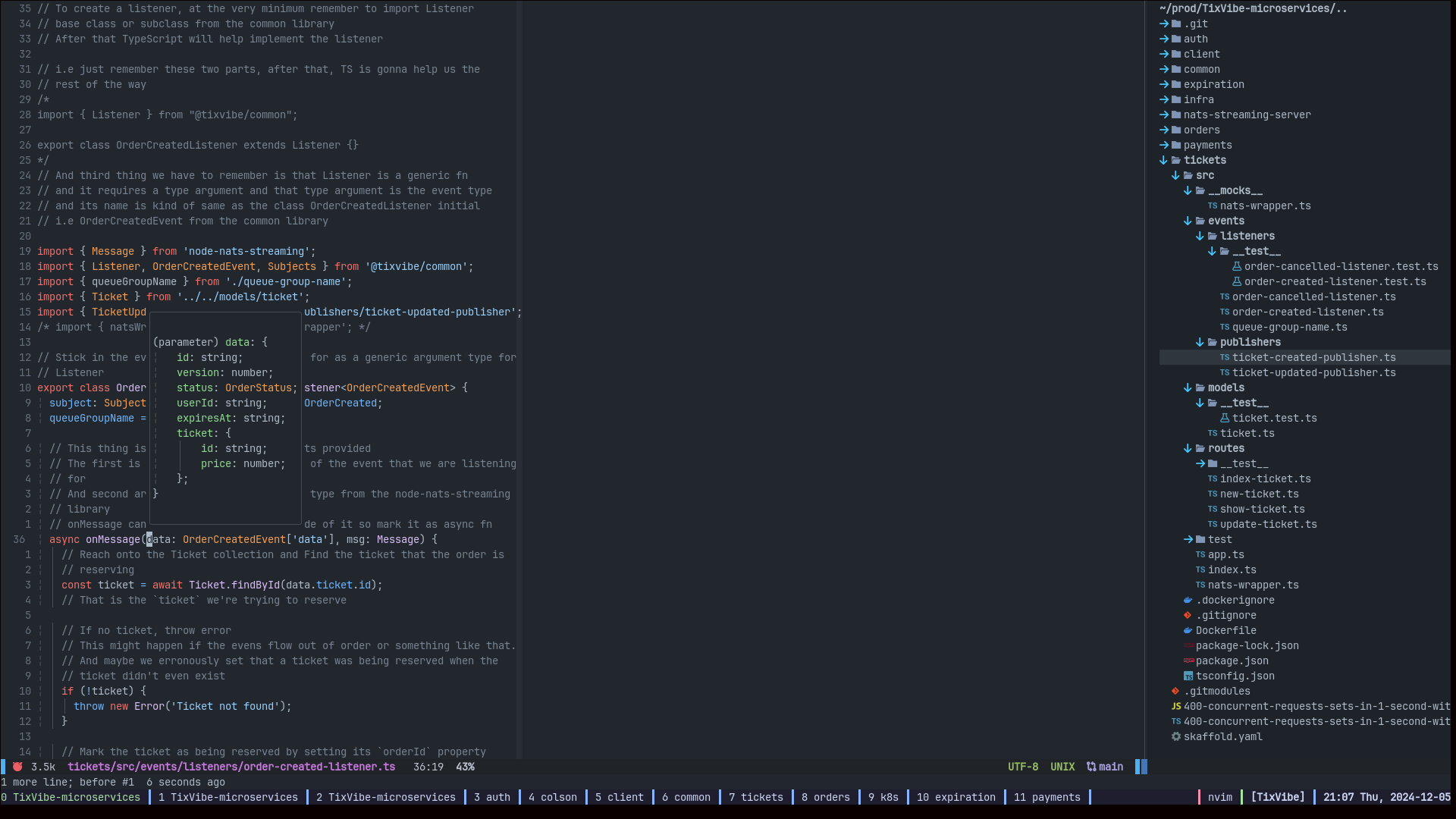Click the JS icon of 400-concurrent-requests file
This screenshot has width=1456, height=819.
pyautogui.click(x=1175, y=706)
